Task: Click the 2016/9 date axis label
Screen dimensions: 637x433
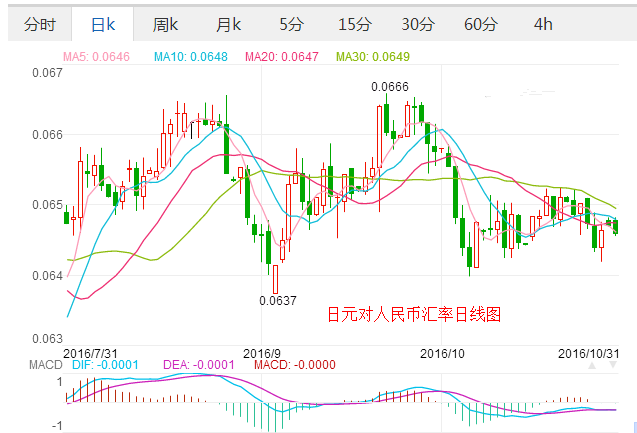Action: click(262, 353)
